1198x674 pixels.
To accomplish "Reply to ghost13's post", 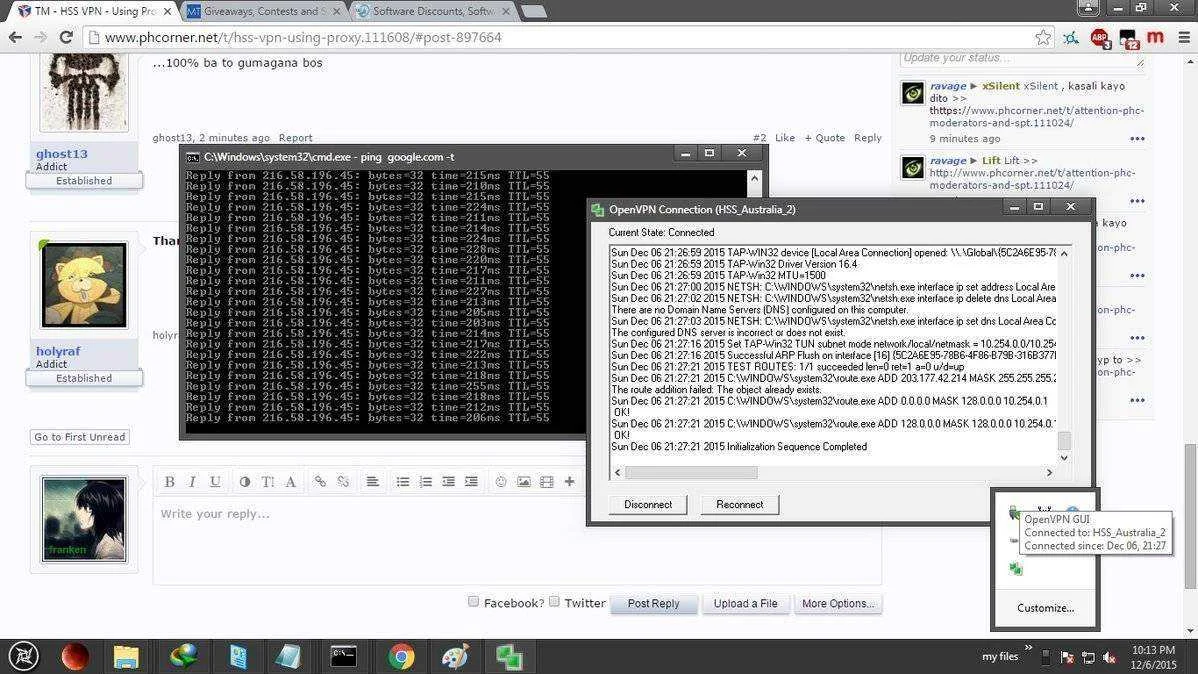I will 868,138.
